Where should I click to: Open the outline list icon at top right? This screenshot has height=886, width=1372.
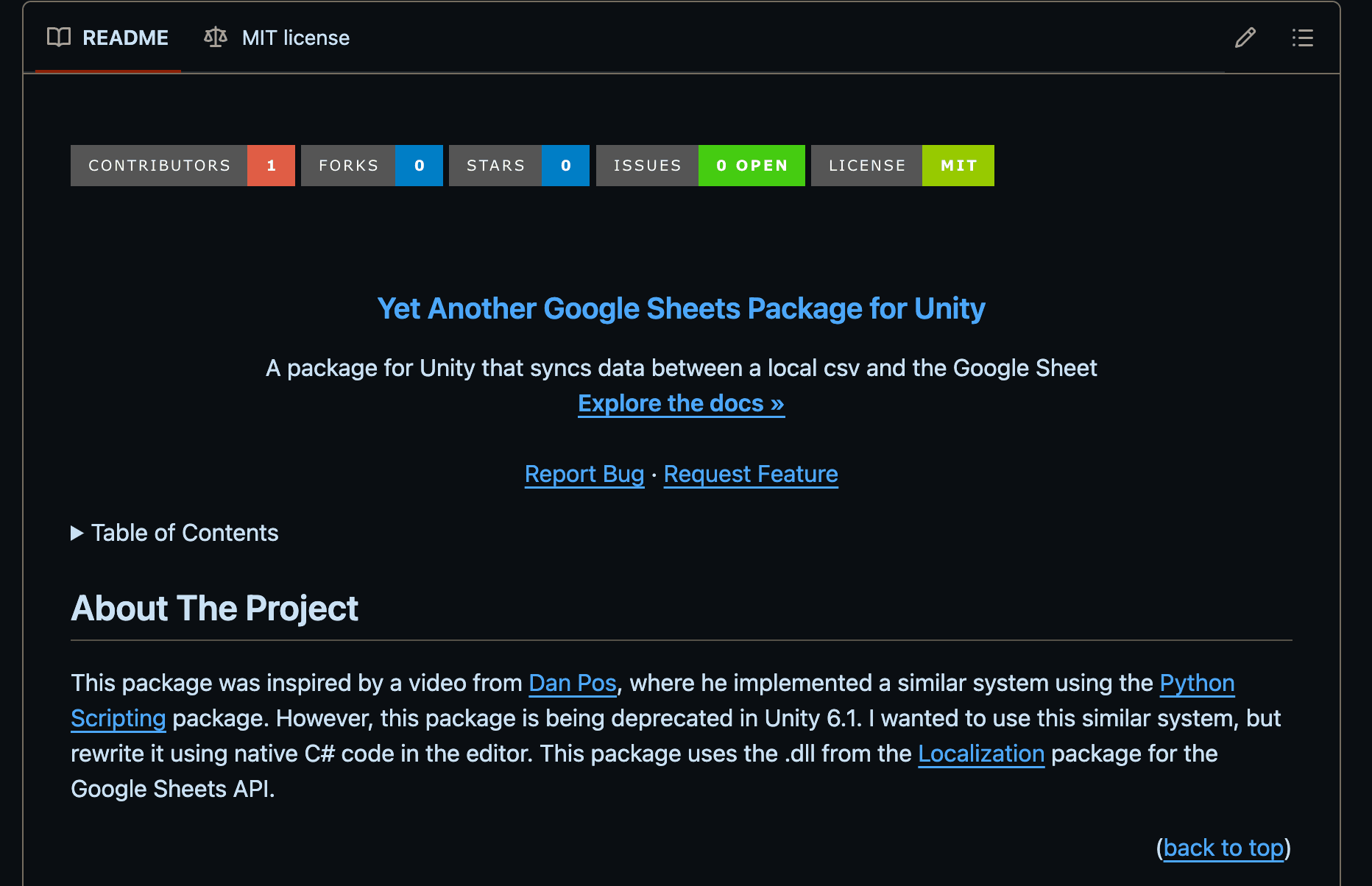click(1302, 38)
